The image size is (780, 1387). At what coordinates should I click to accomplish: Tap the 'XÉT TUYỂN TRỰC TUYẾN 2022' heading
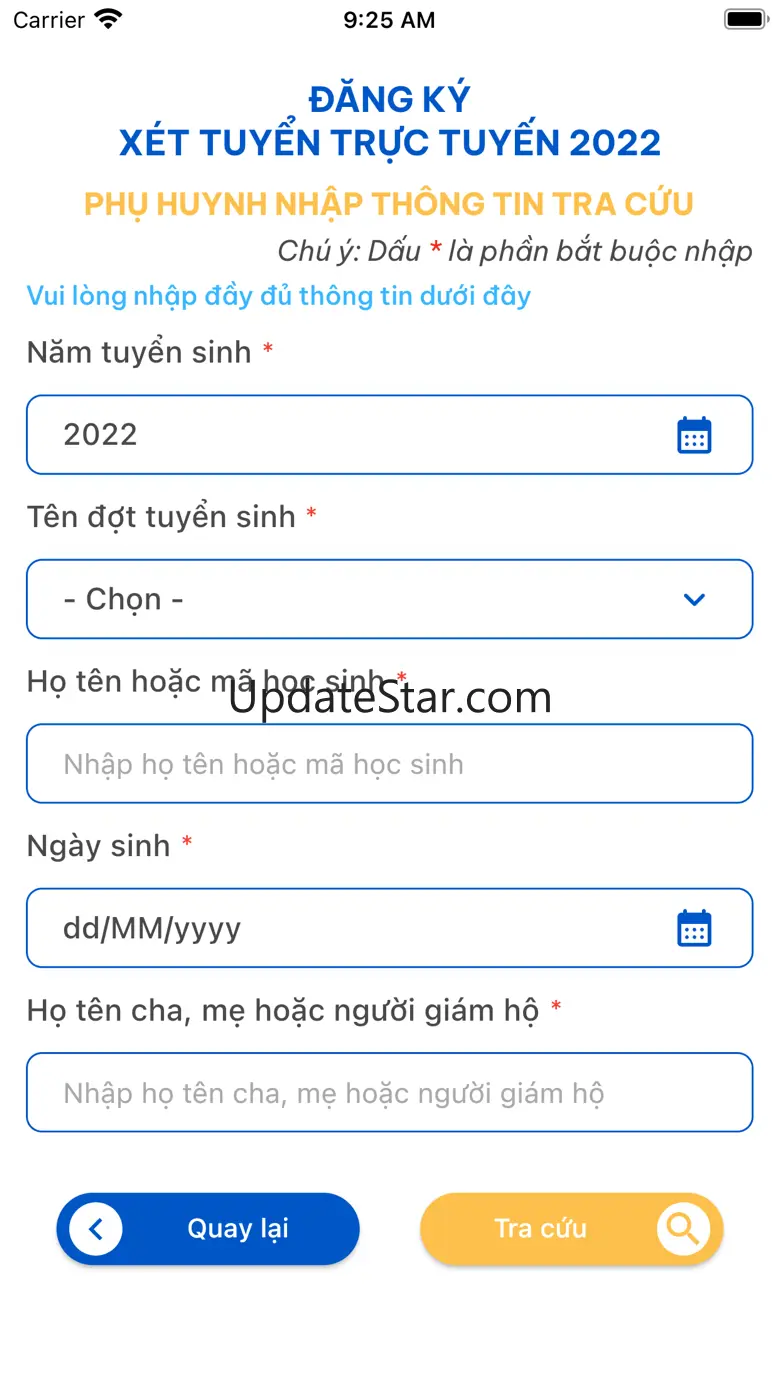tap(390, 143)
